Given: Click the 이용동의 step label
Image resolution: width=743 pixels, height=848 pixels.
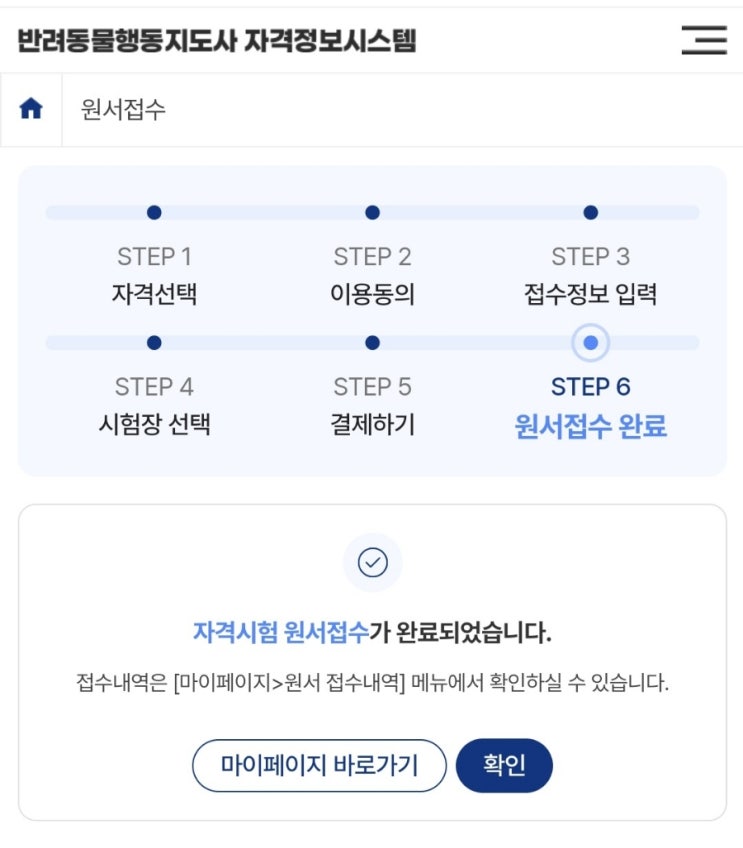Looking at the screenshot, I should pos(373,294).
